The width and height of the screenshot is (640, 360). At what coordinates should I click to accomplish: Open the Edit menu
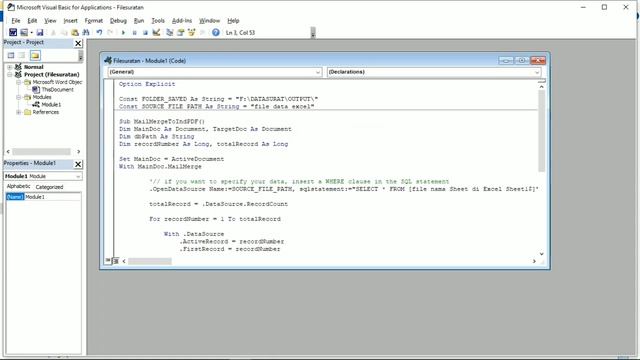[x=32, y=20]
